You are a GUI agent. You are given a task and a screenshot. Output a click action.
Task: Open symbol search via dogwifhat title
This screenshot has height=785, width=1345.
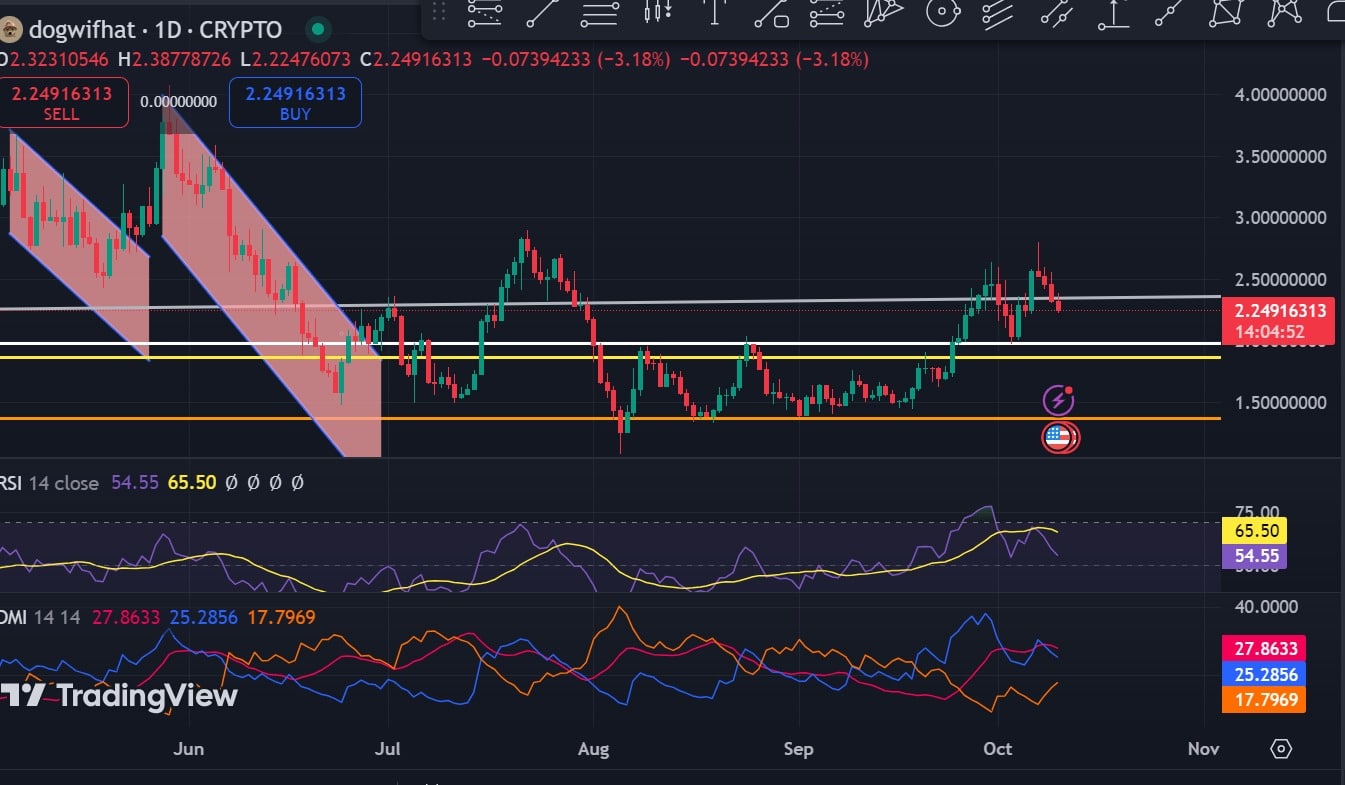(x=83, y=30)
